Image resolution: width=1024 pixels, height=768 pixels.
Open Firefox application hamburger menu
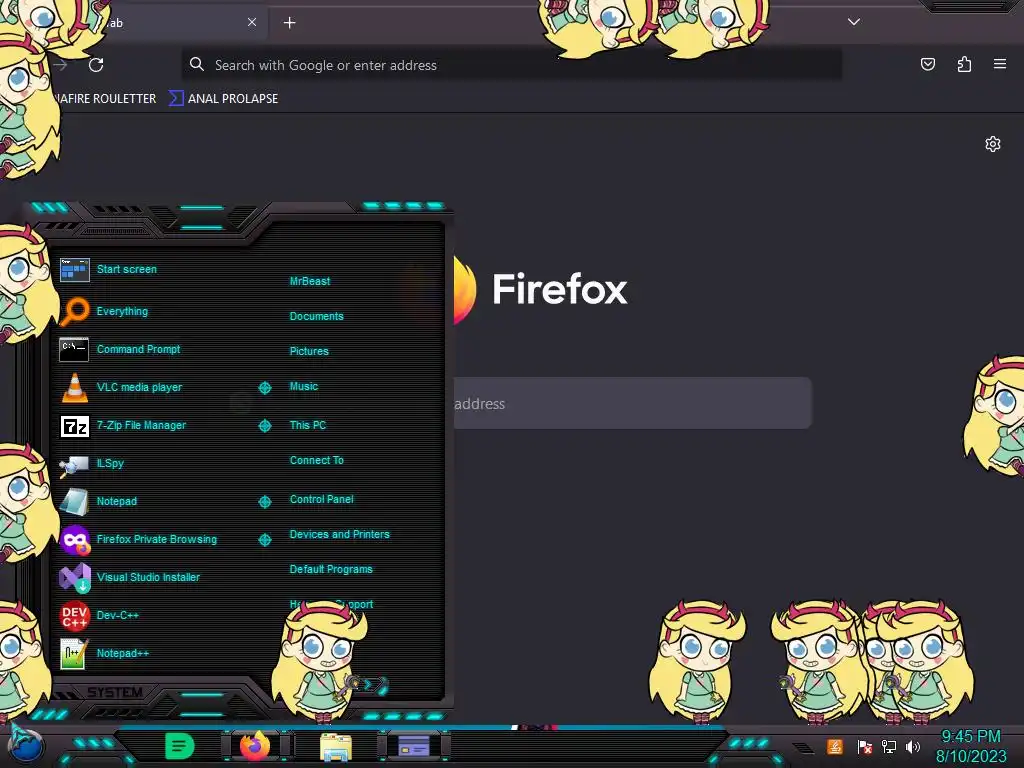tap(1000, 64)
